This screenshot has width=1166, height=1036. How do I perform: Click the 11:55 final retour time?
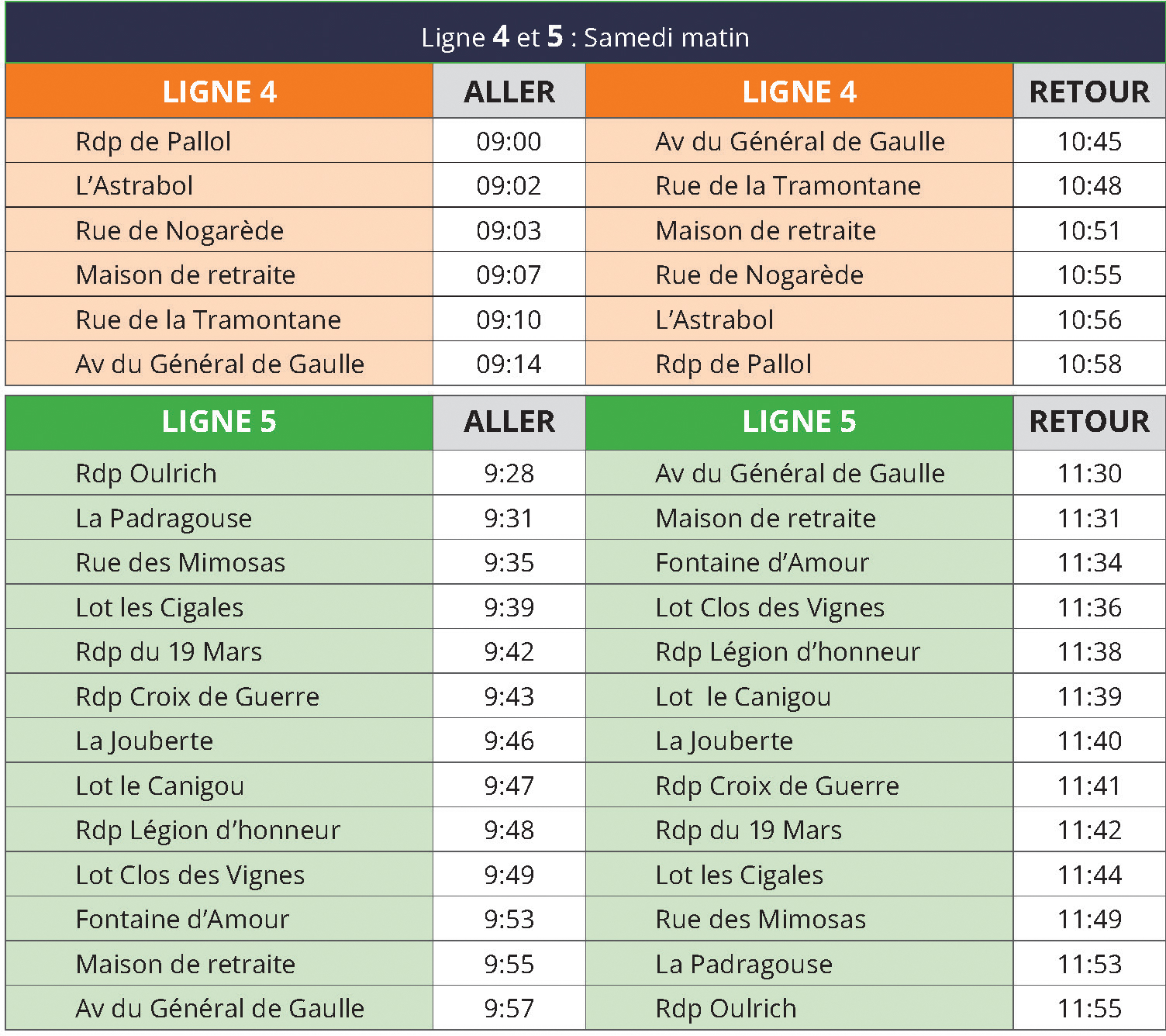[x=1089, y=1008]
